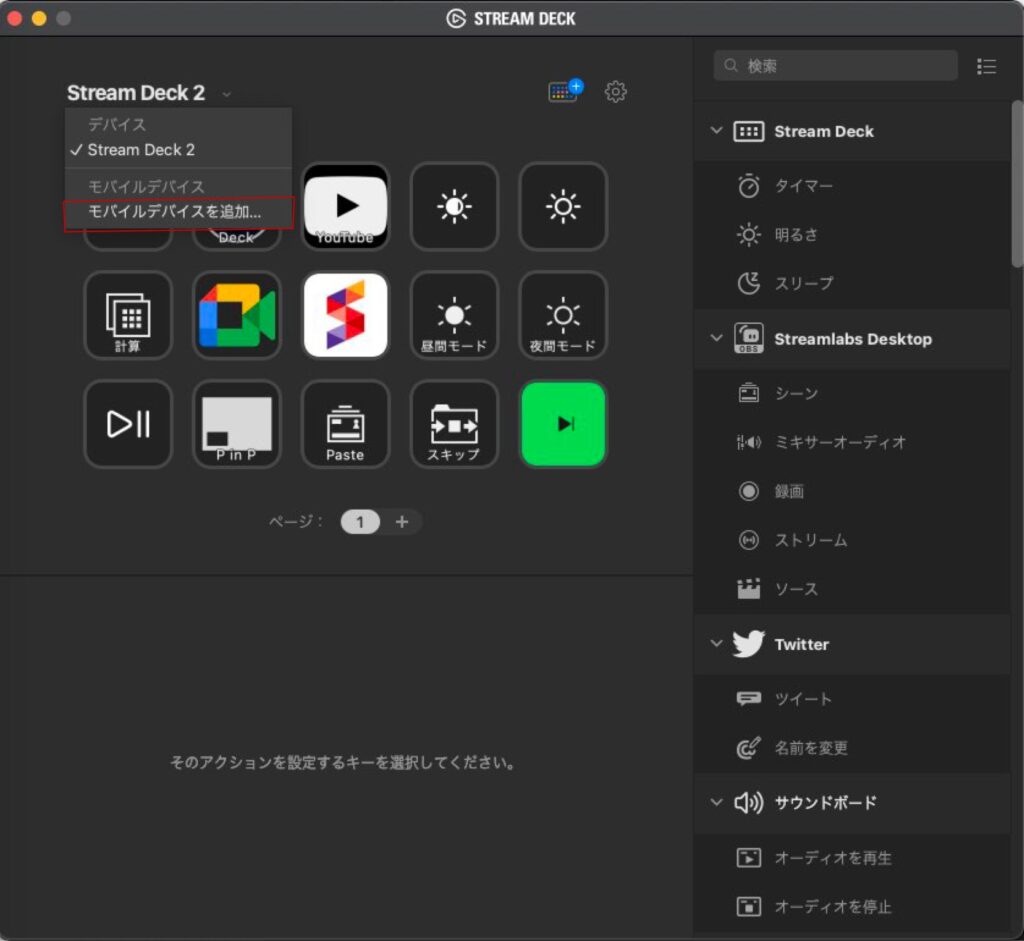Open Stream Deck settings via the gear icon
1024x941 pixels.
click(x=616, y=91)
